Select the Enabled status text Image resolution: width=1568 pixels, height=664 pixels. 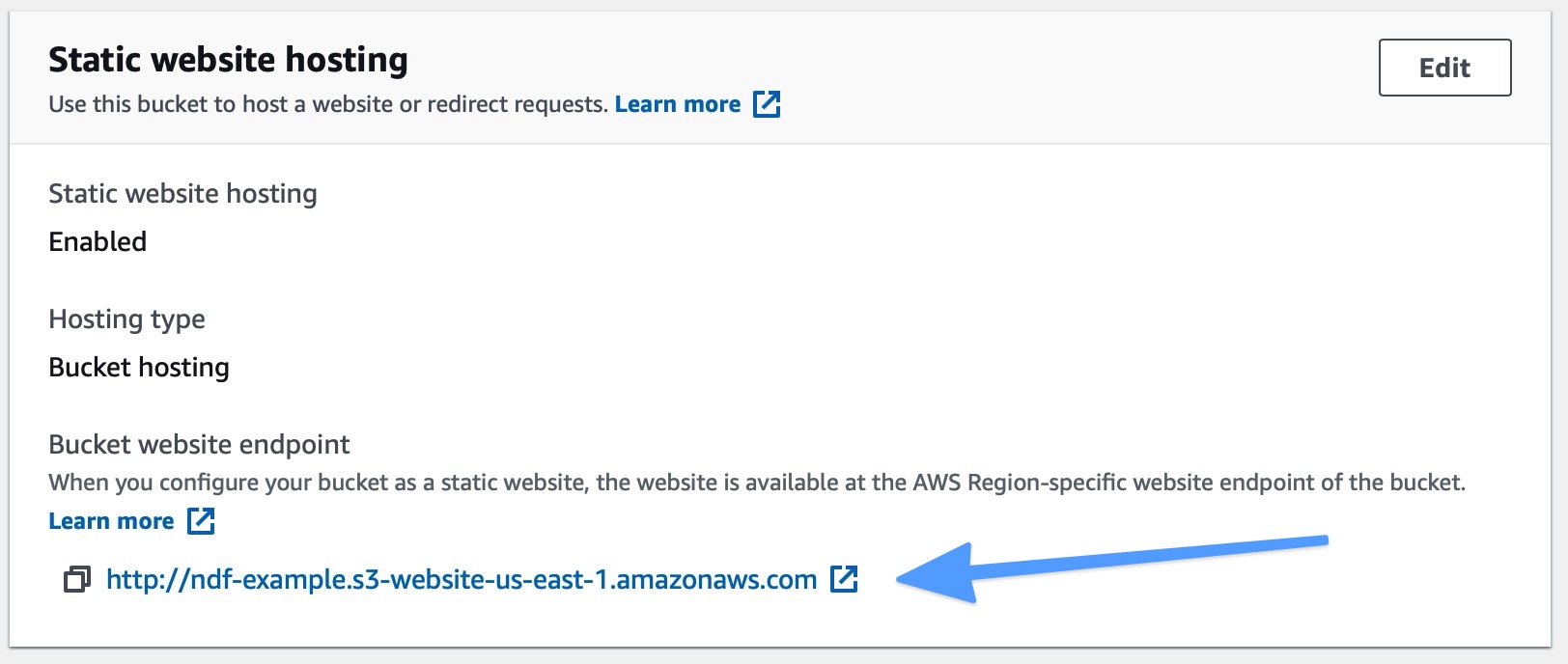(x=98, y=241)
